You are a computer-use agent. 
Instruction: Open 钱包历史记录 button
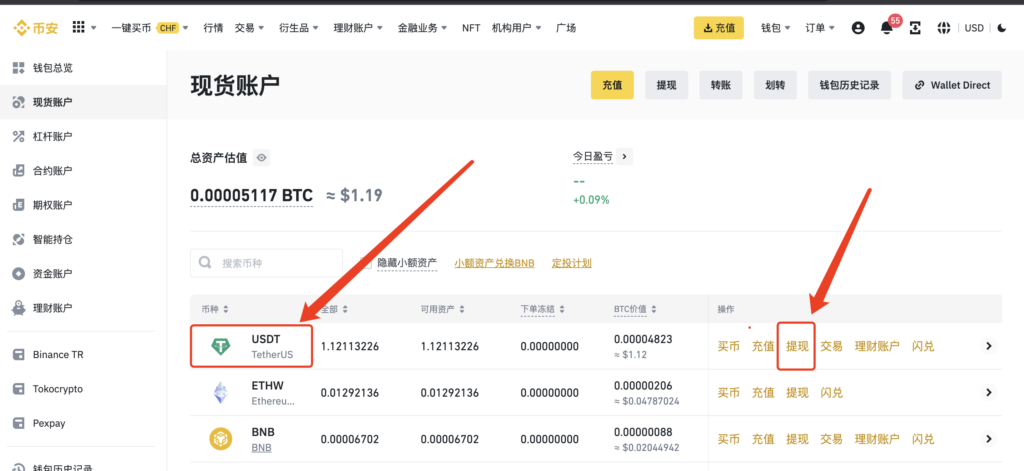(849, 85)
